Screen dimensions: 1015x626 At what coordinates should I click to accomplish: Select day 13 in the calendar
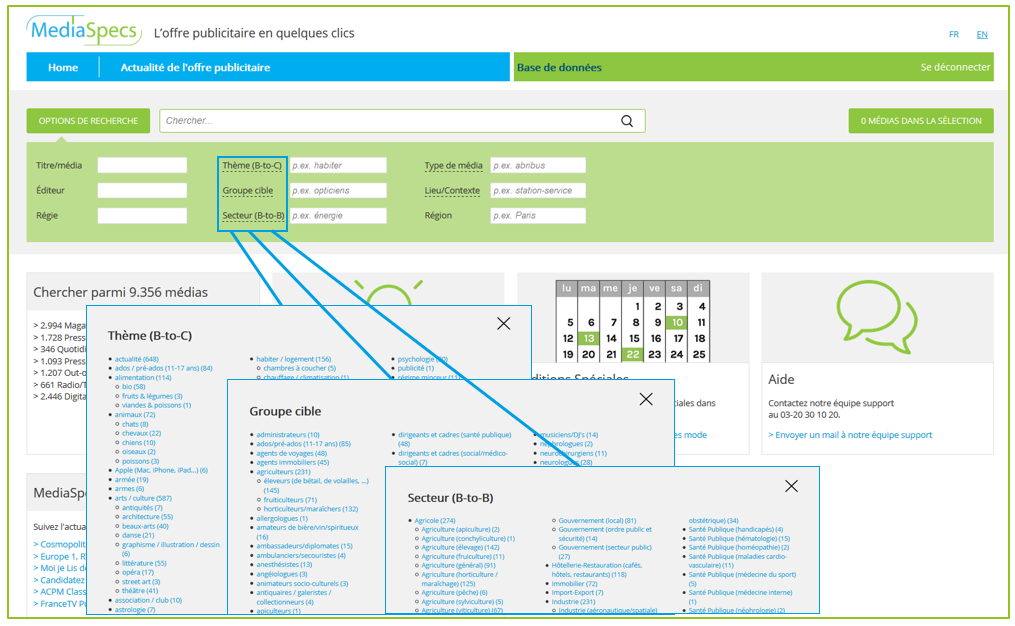click(590, 339)
